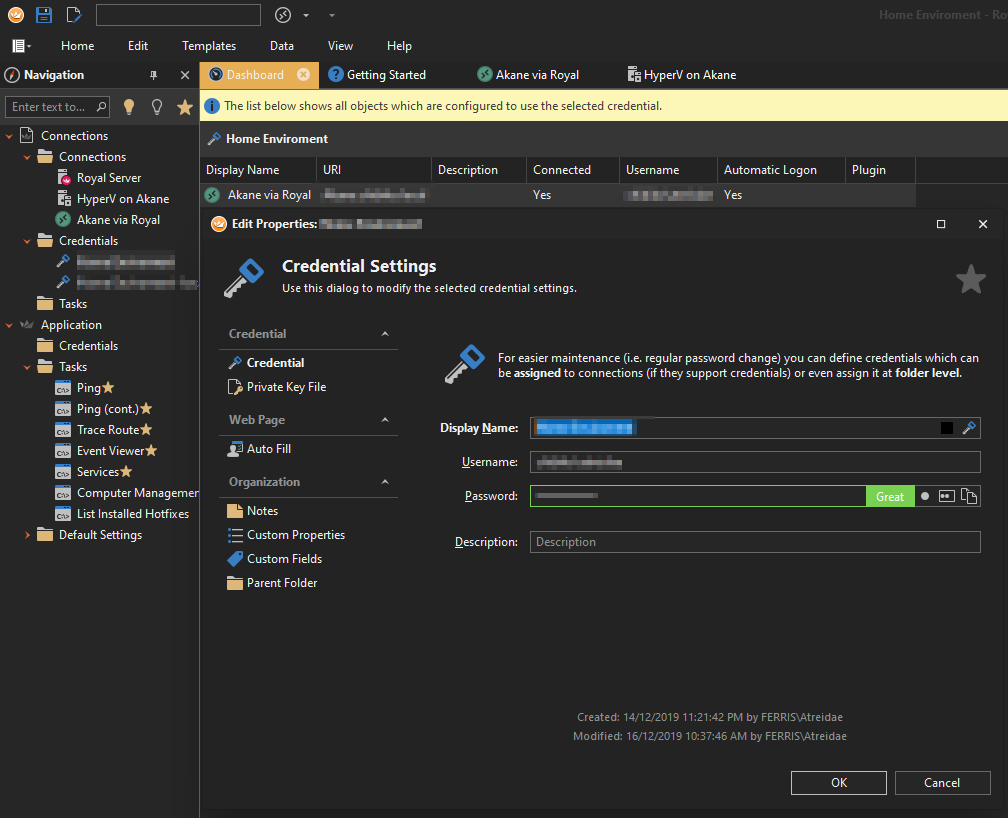The width and height of the screenshot is (1008, 818).
Task: Click the edit document icon beside Save
Action: (x=74, y=15)
